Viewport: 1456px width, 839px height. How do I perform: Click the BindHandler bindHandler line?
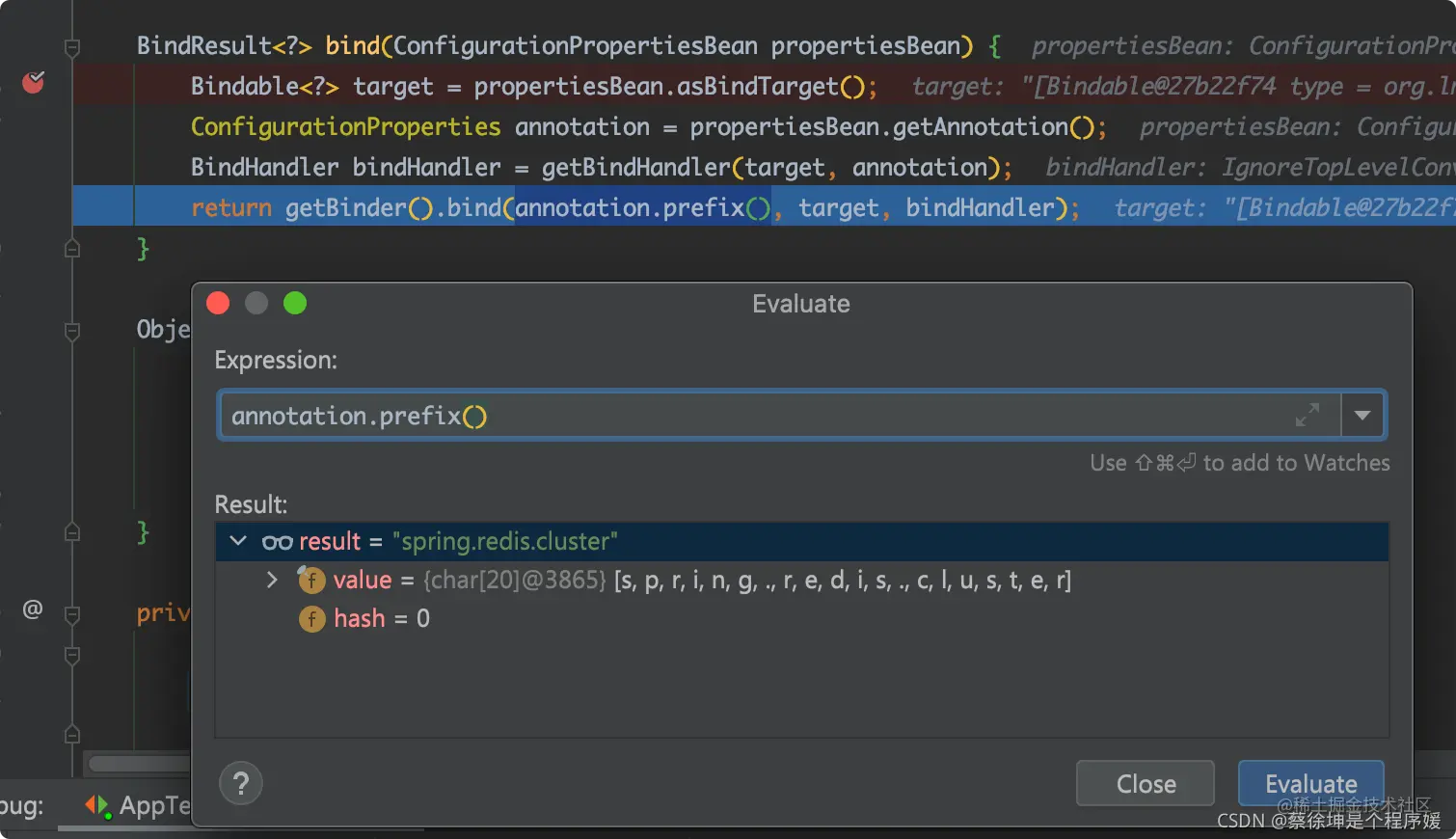[x=602, y=167]
